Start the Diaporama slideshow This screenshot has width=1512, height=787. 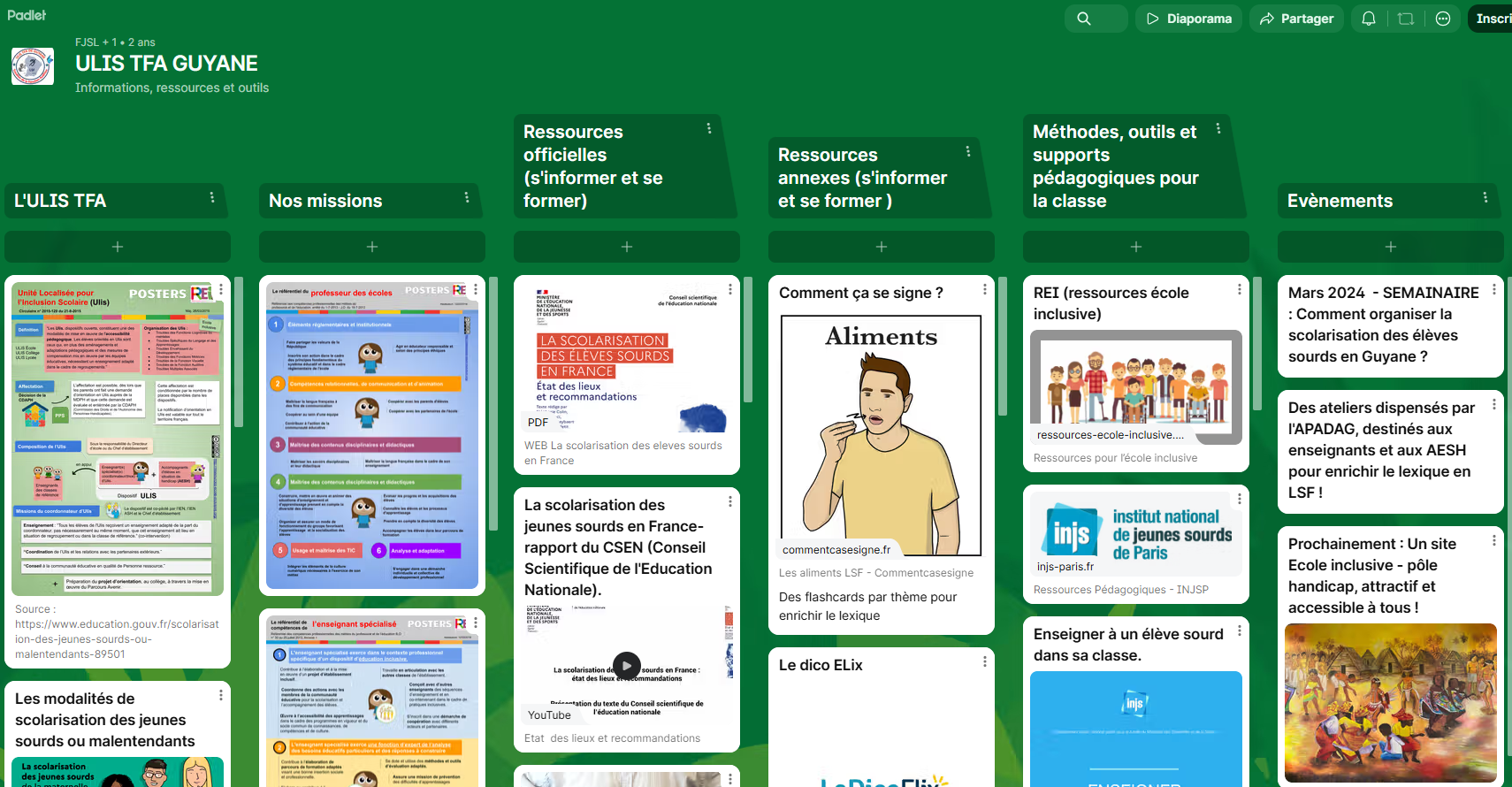(x=1188, y=19)
